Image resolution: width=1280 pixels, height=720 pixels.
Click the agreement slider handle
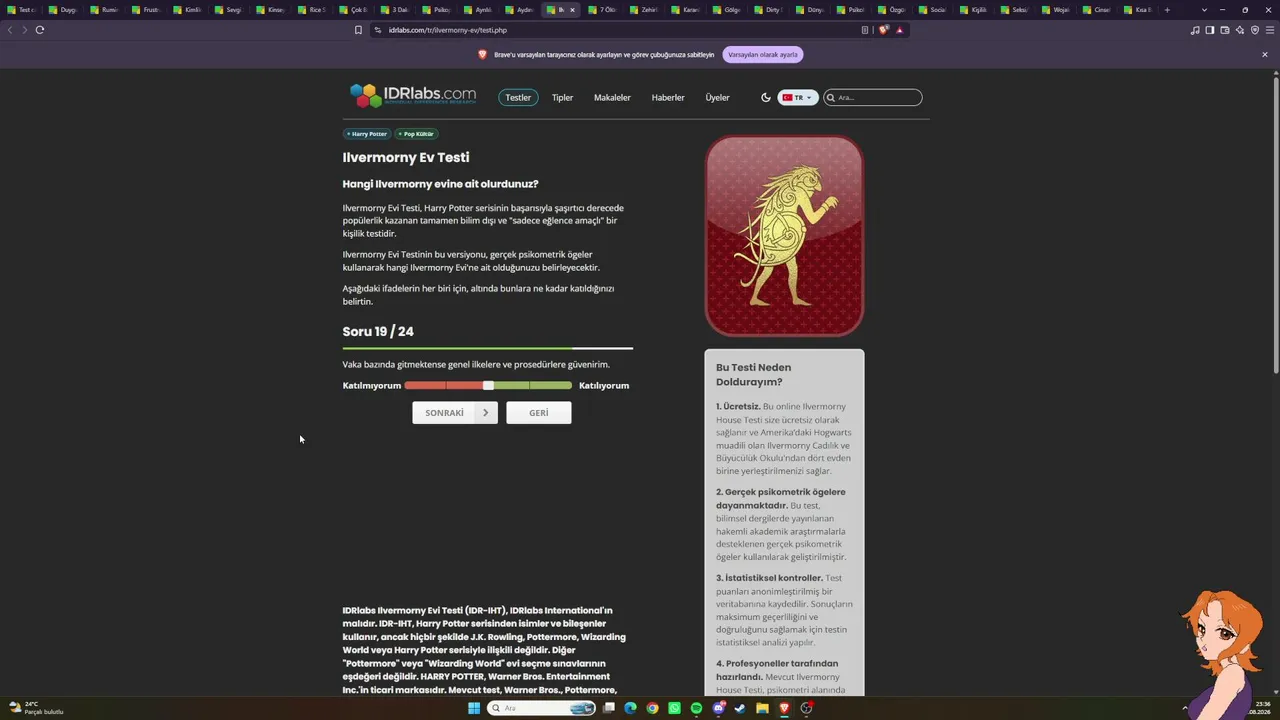coord(488,386)
